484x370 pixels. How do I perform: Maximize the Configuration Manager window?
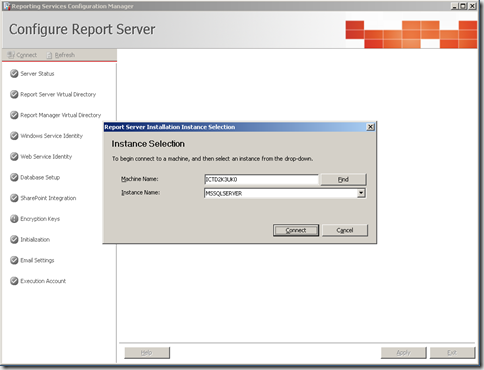463,6
